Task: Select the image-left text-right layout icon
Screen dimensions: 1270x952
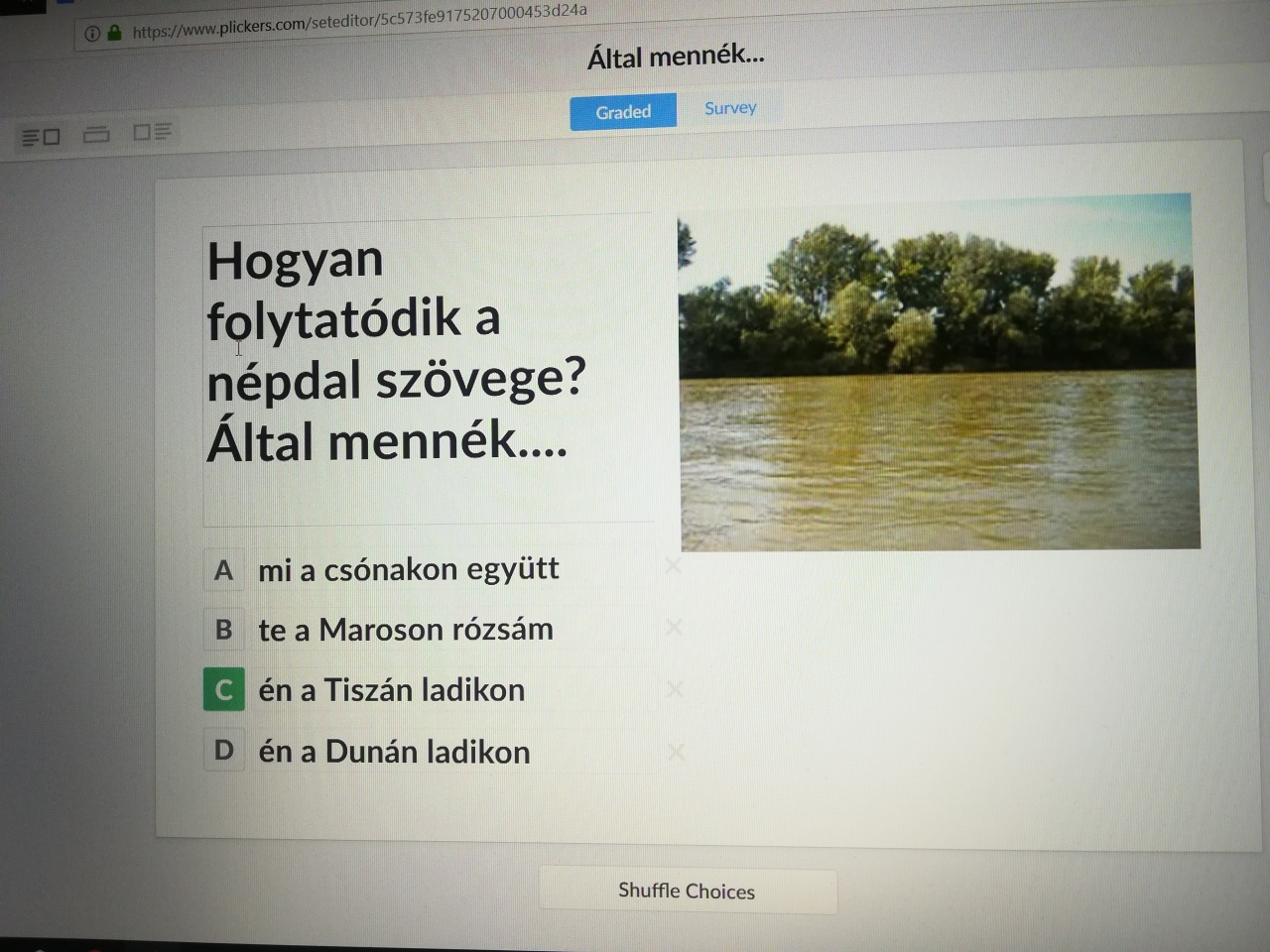Action: (x=152, y=131)
